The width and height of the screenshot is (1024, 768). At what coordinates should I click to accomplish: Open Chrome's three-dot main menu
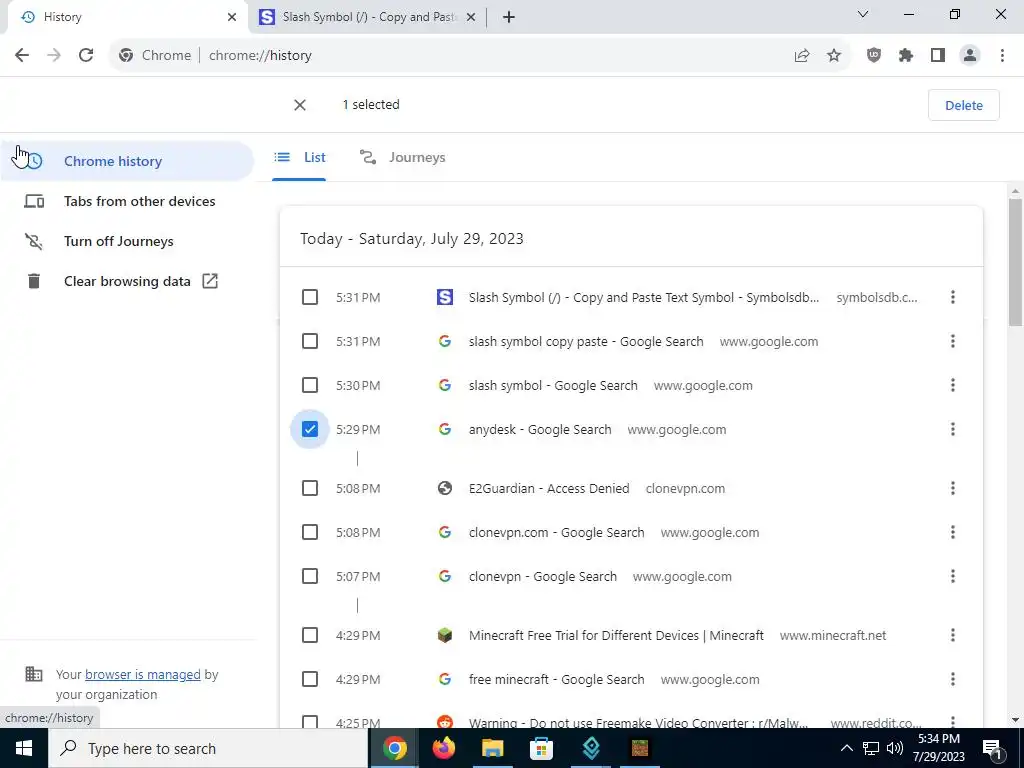[x=1002, y=56]
